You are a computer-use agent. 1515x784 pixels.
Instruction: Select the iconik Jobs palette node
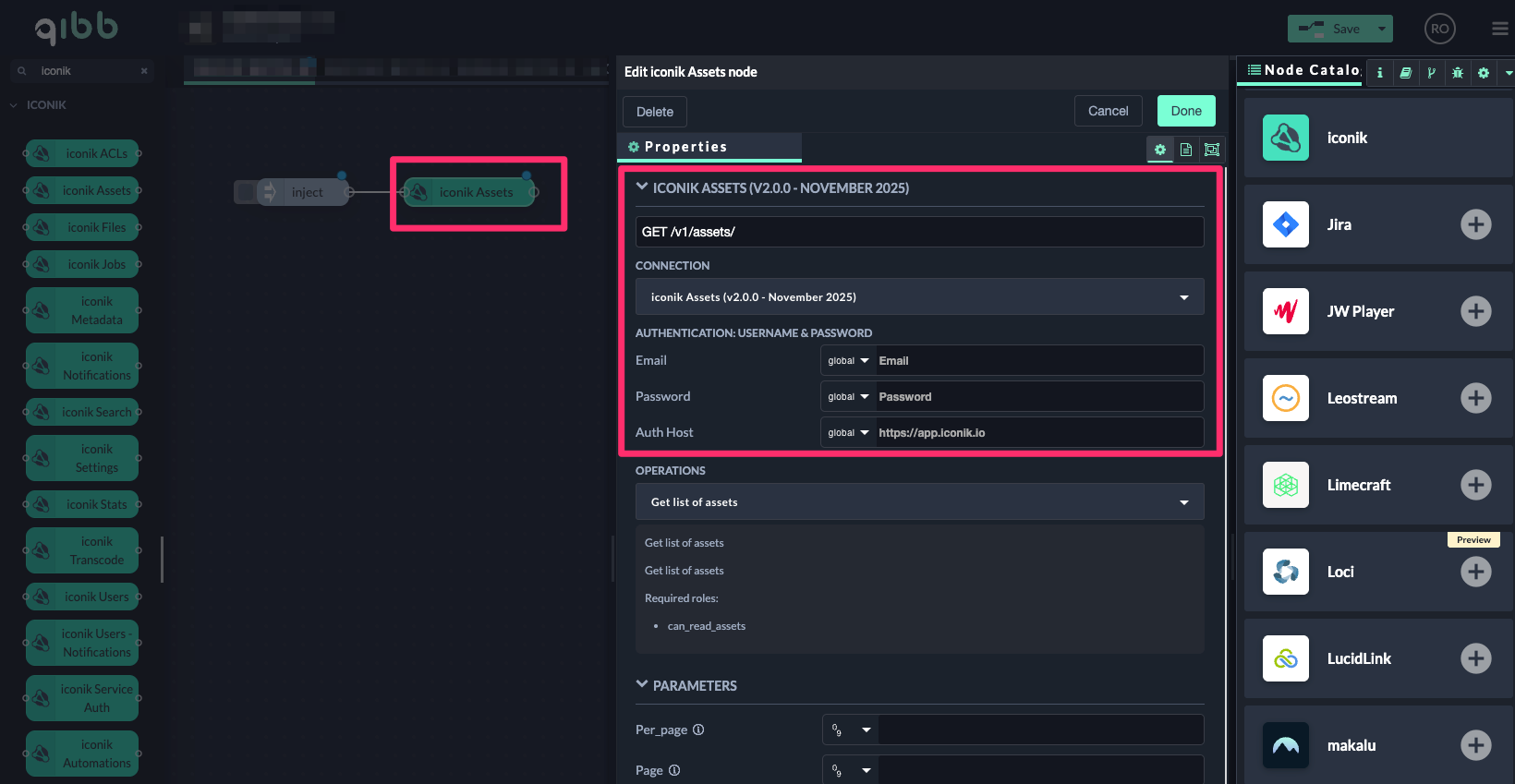tap(83, 264)
